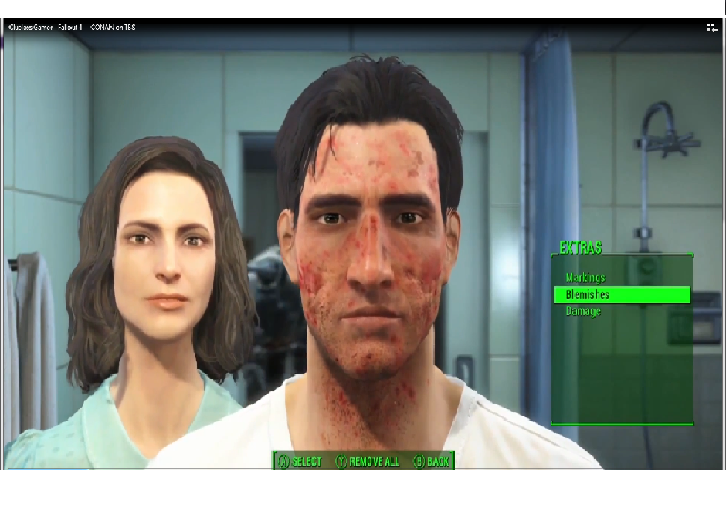Screen dimensions: 726x530
Task: Select the highlighted Blemishes entry
Action: click(622, 295)
